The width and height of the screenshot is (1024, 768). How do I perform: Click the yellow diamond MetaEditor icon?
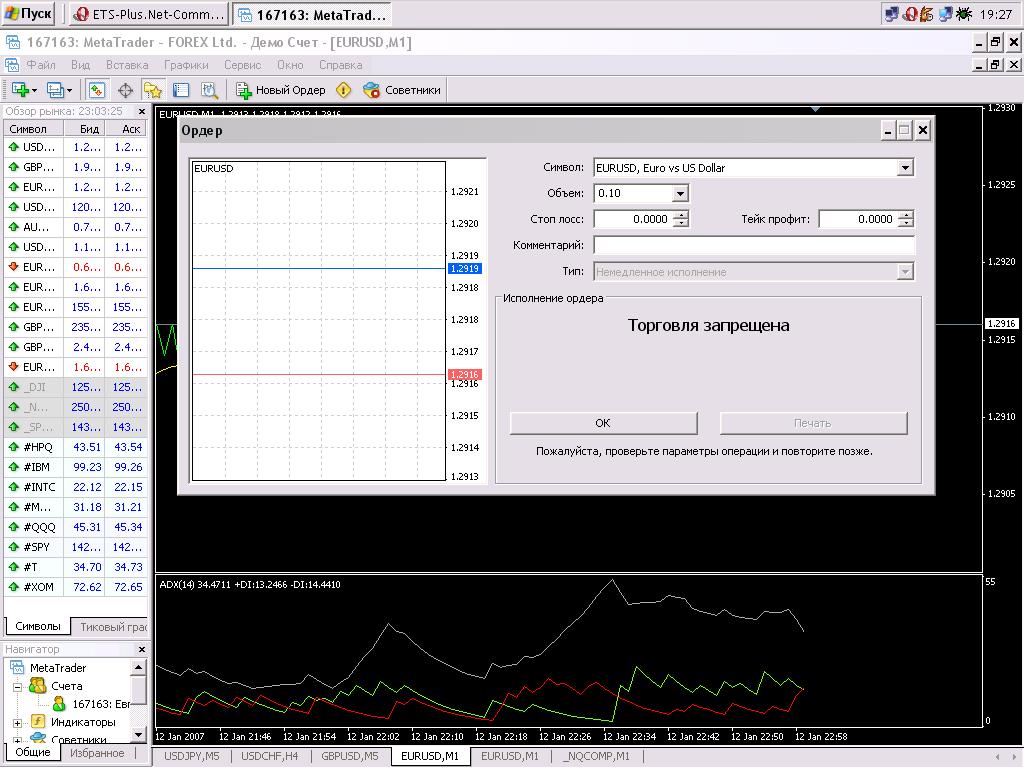coord(344,90)
